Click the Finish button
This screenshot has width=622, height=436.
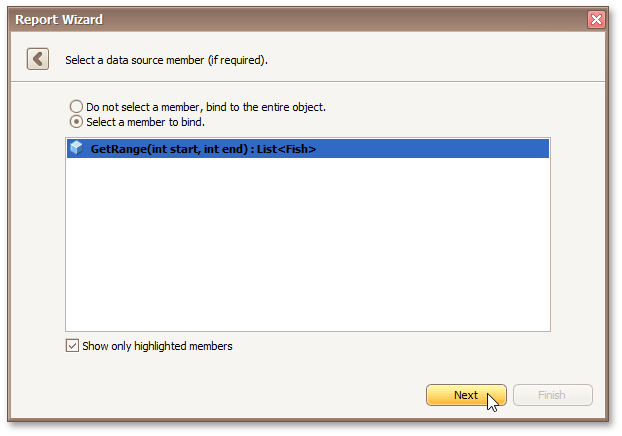click(552, 395)
